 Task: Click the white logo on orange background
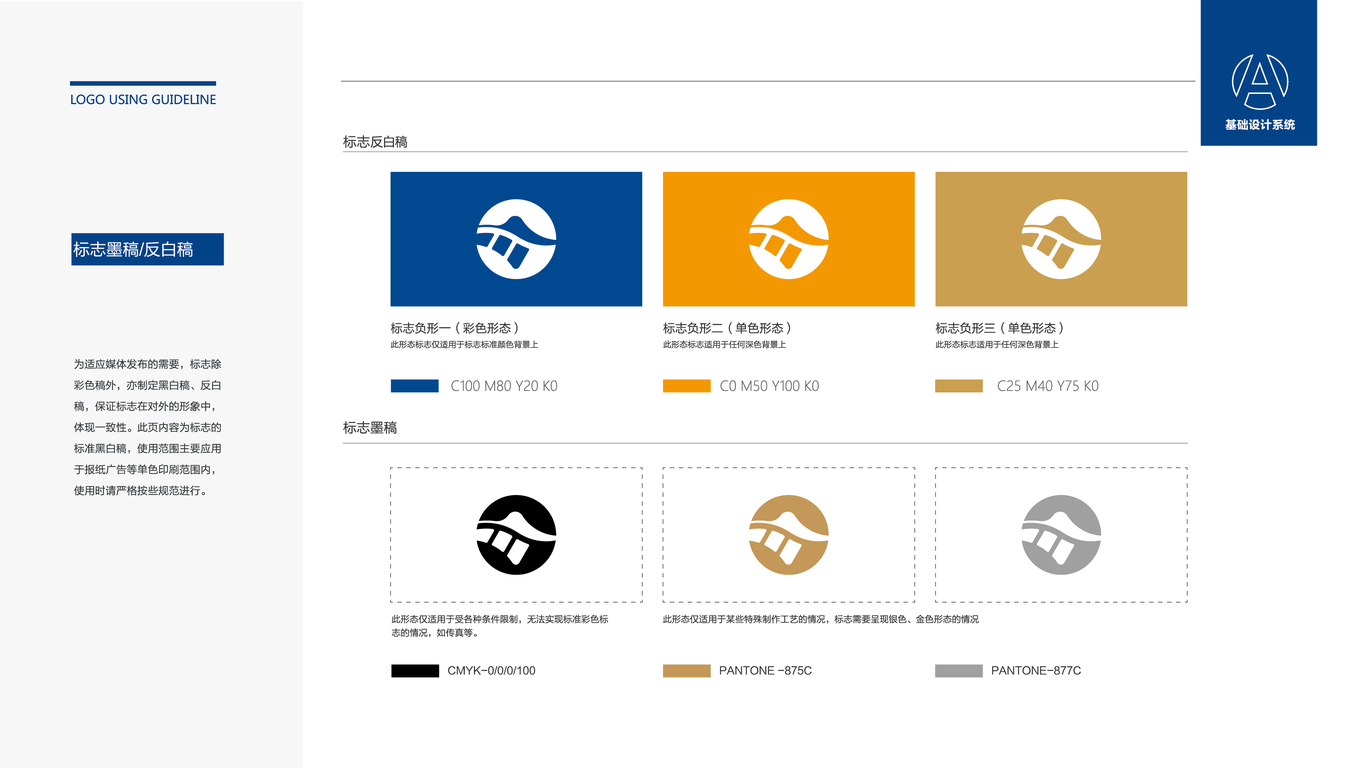(x=789, y=239)
